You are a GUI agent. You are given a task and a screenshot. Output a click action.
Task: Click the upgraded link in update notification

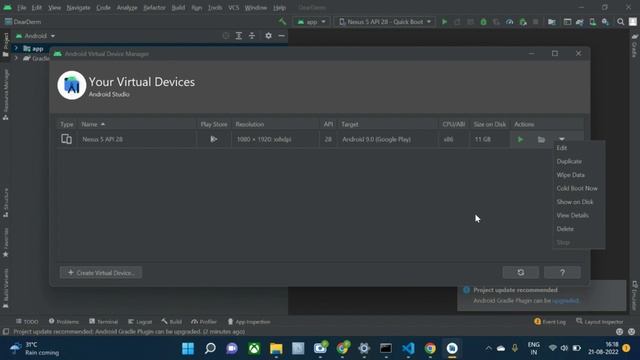click(x=565, y=300)
